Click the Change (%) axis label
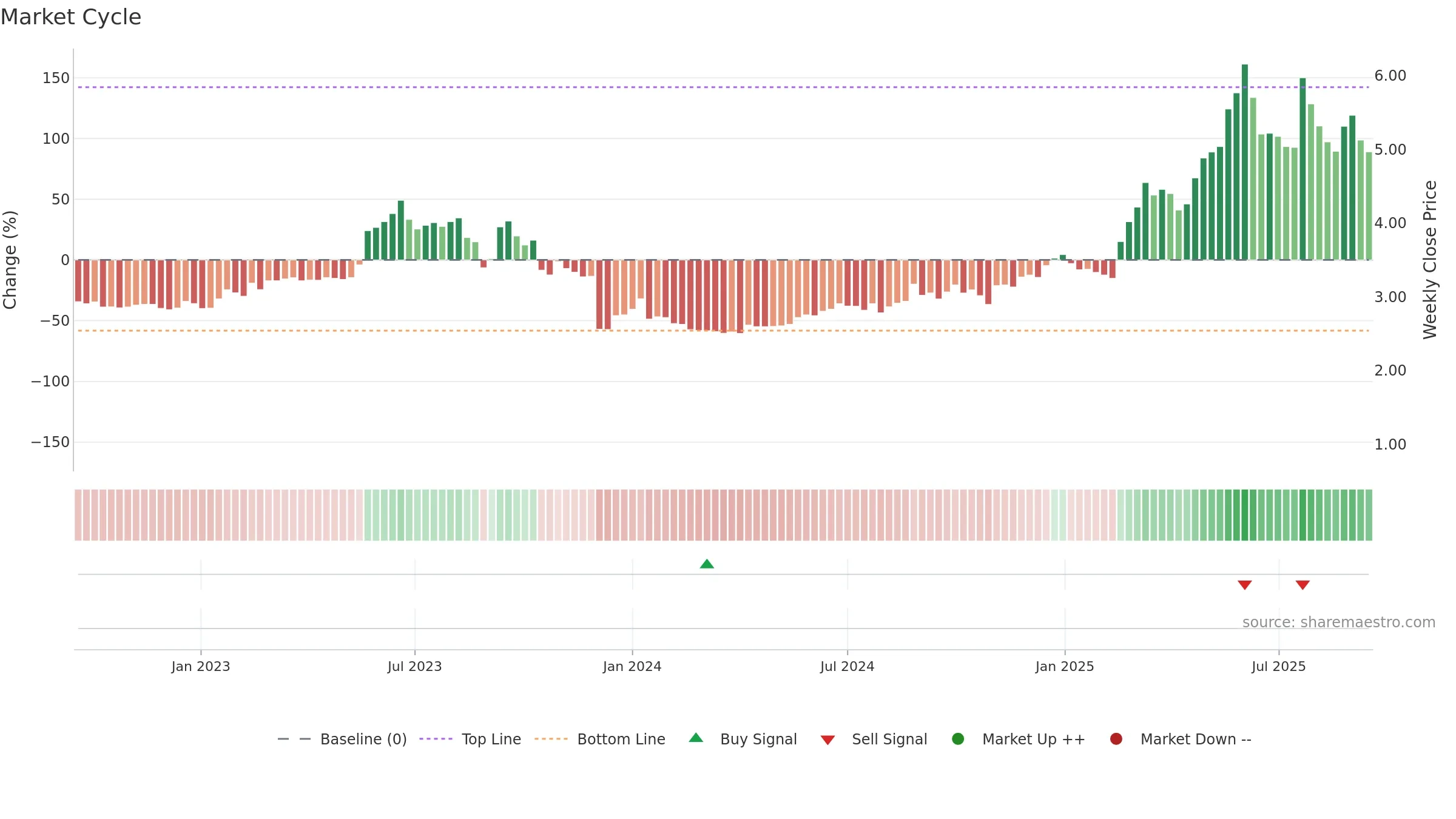Viewport: 1456px width, 819px height. coord(10,260)
